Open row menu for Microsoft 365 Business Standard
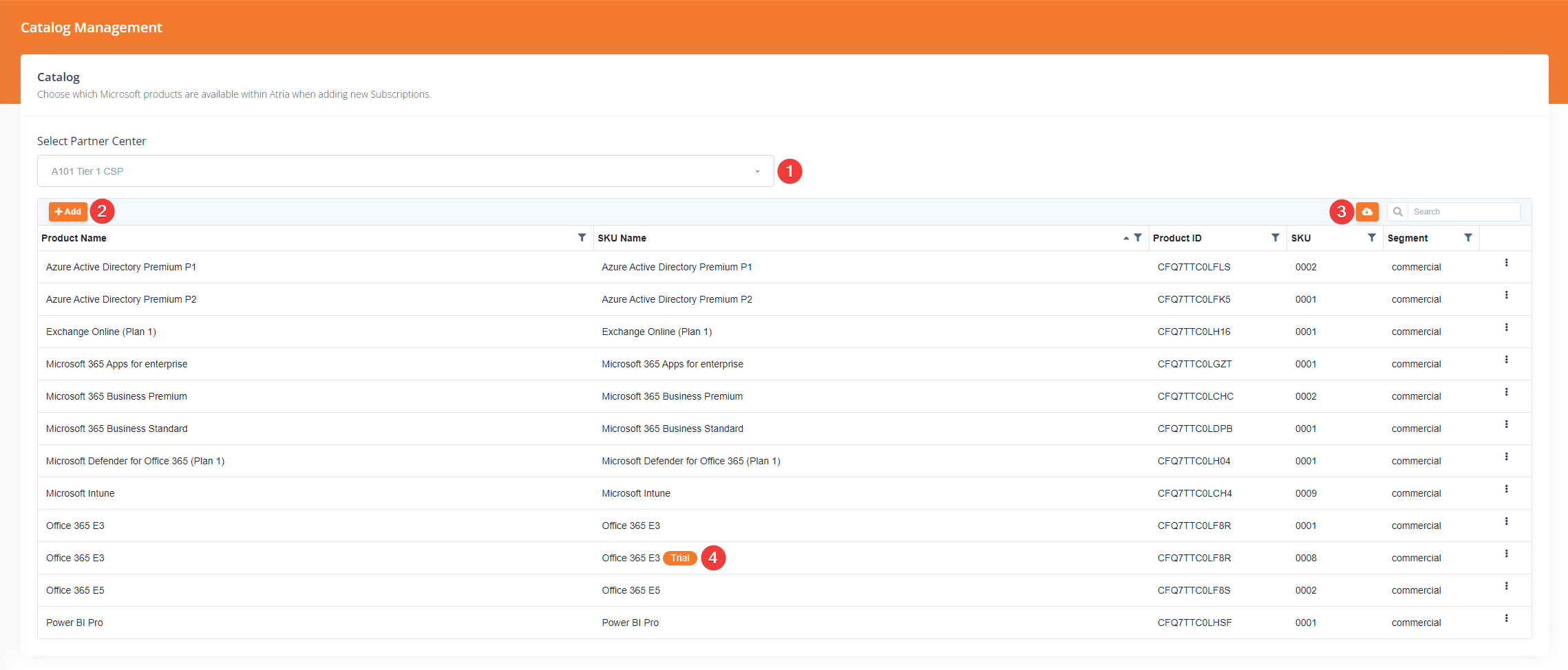Viewport: 1568px width, 670px height. coord(1506,424)
